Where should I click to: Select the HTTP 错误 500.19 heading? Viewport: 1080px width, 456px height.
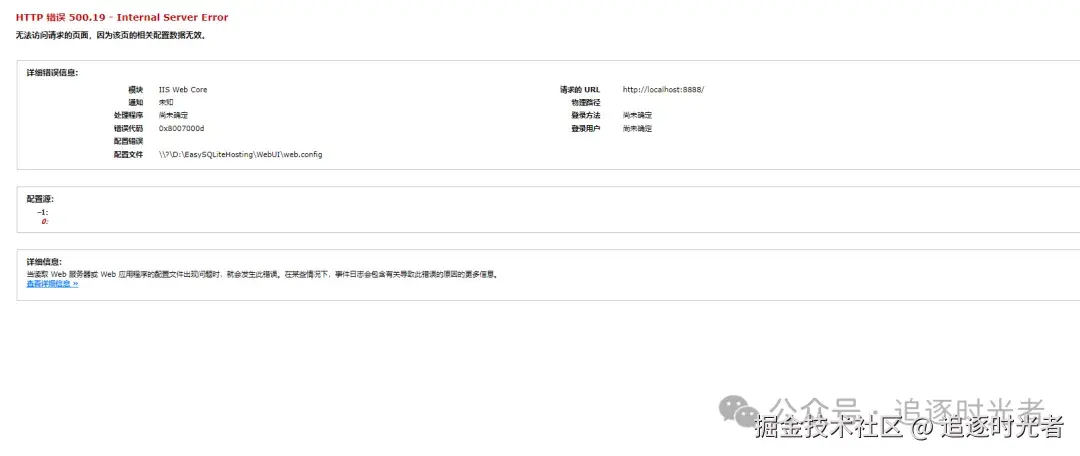coord(122,17)
